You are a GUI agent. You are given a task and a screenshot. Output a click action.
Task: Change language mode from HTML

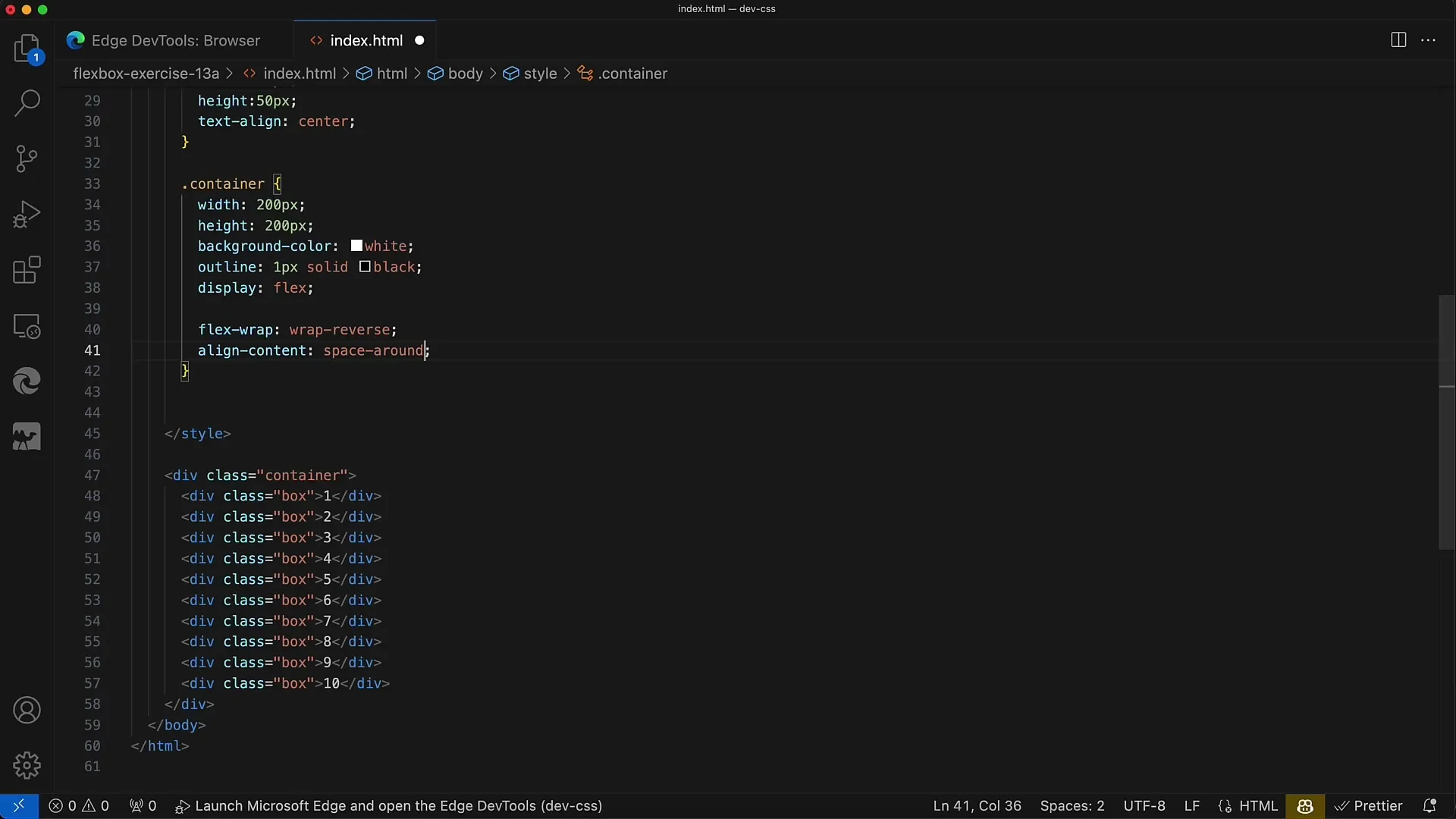point(1259,806)
